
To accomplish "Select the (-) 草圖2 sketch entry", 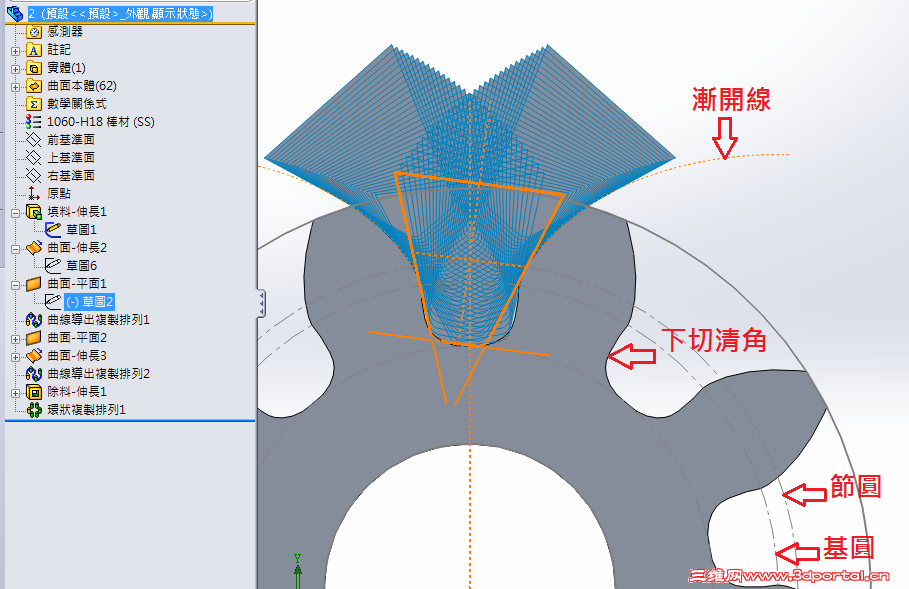I will click(89, 301).
